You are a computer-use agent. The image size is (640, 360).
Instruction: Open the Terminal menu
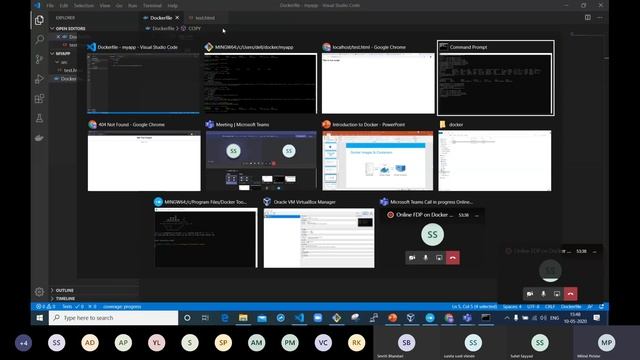pos(152,5)
